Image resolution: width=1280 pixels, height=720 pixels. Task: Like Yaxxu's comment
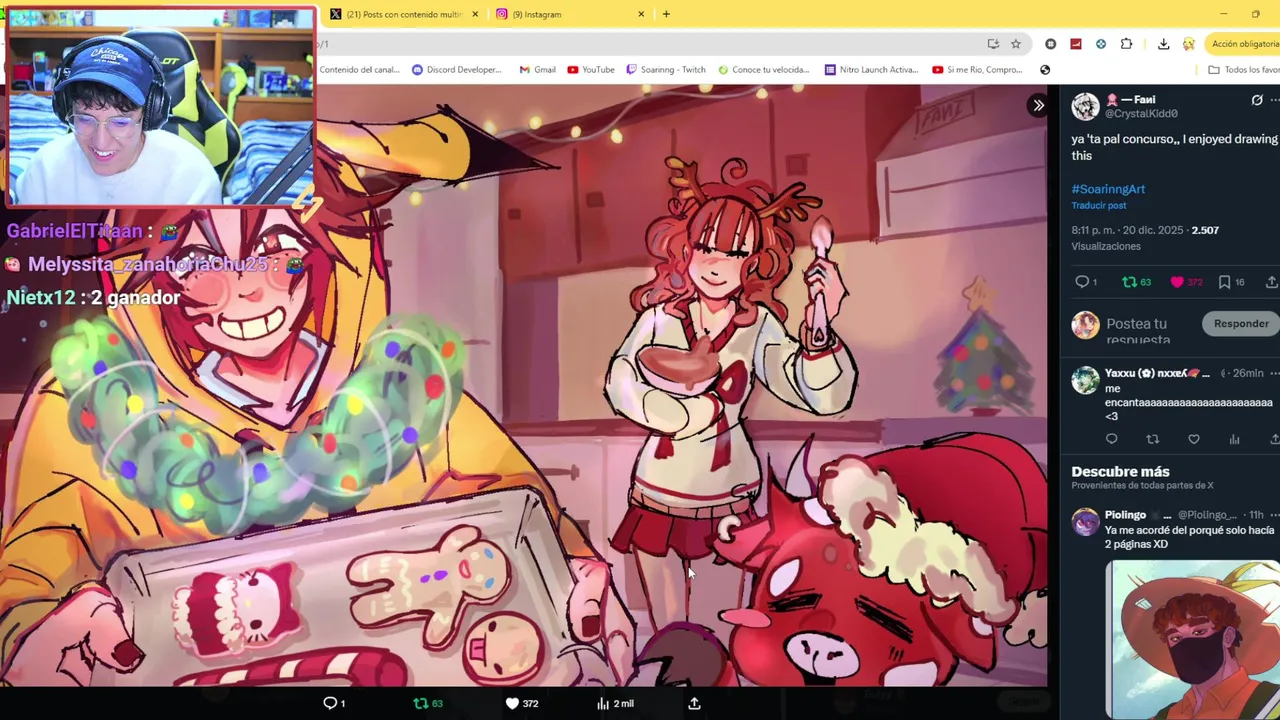click(x=1193, y=439)
